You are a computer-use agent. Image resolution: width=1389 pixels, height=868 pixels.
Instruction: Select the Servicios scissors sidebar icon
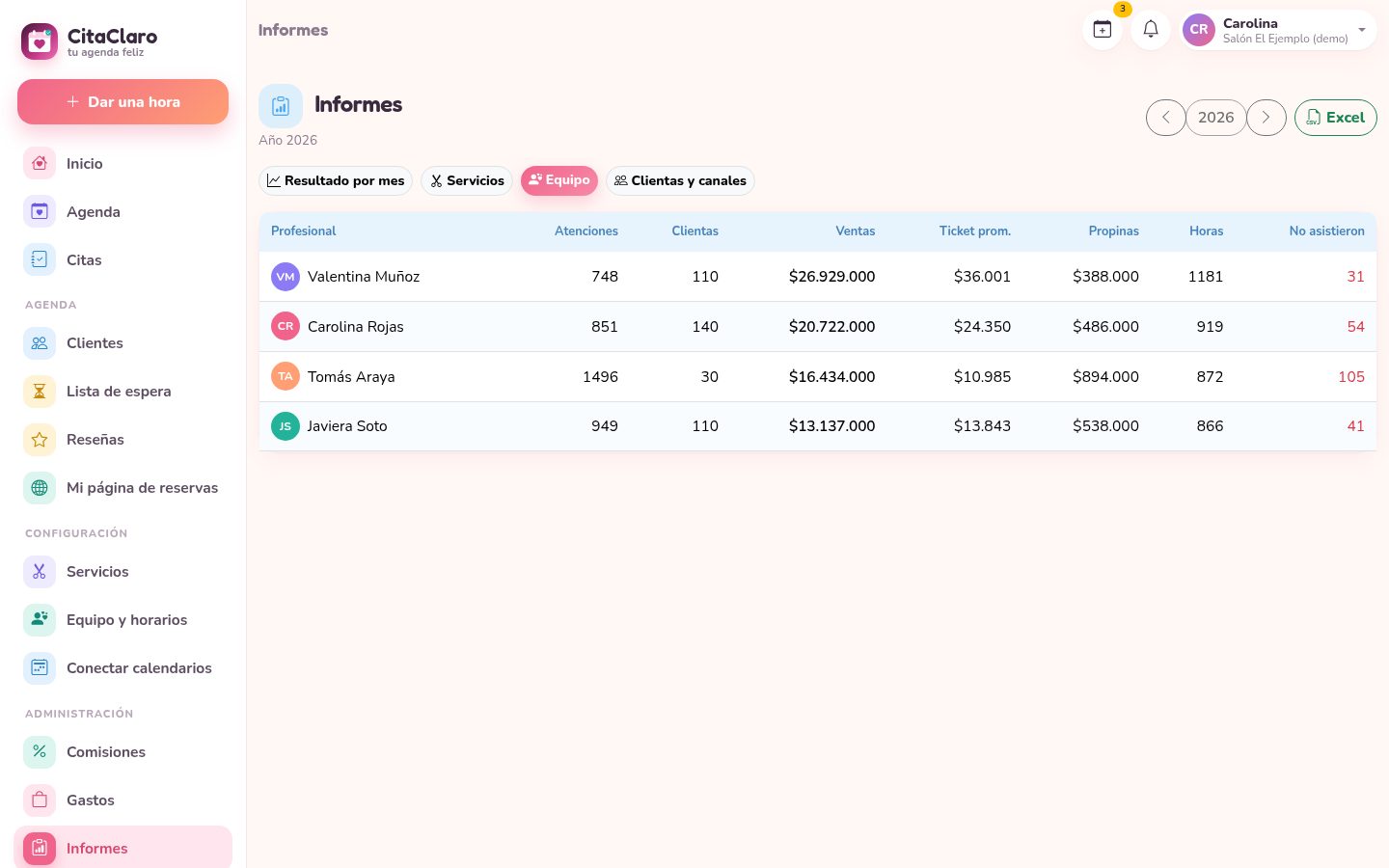(40, 571)
